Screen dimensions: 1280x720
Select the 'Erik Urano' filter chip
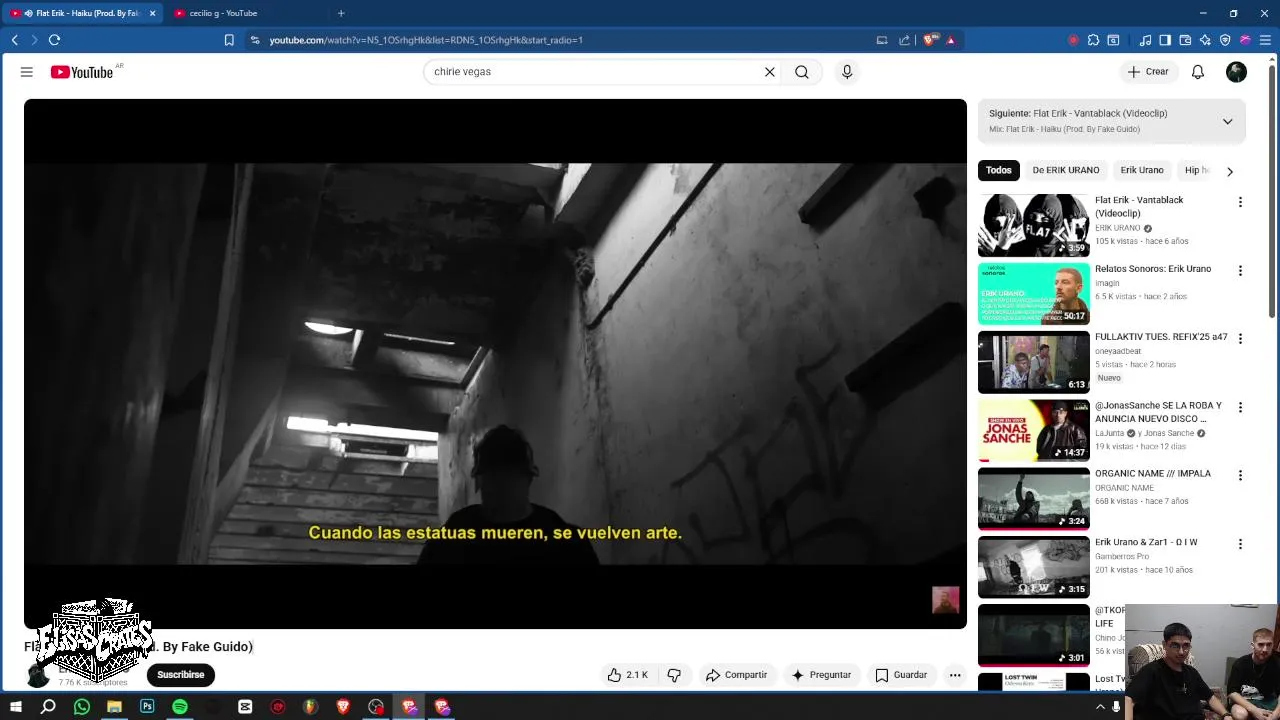(x=1141, y=170)
